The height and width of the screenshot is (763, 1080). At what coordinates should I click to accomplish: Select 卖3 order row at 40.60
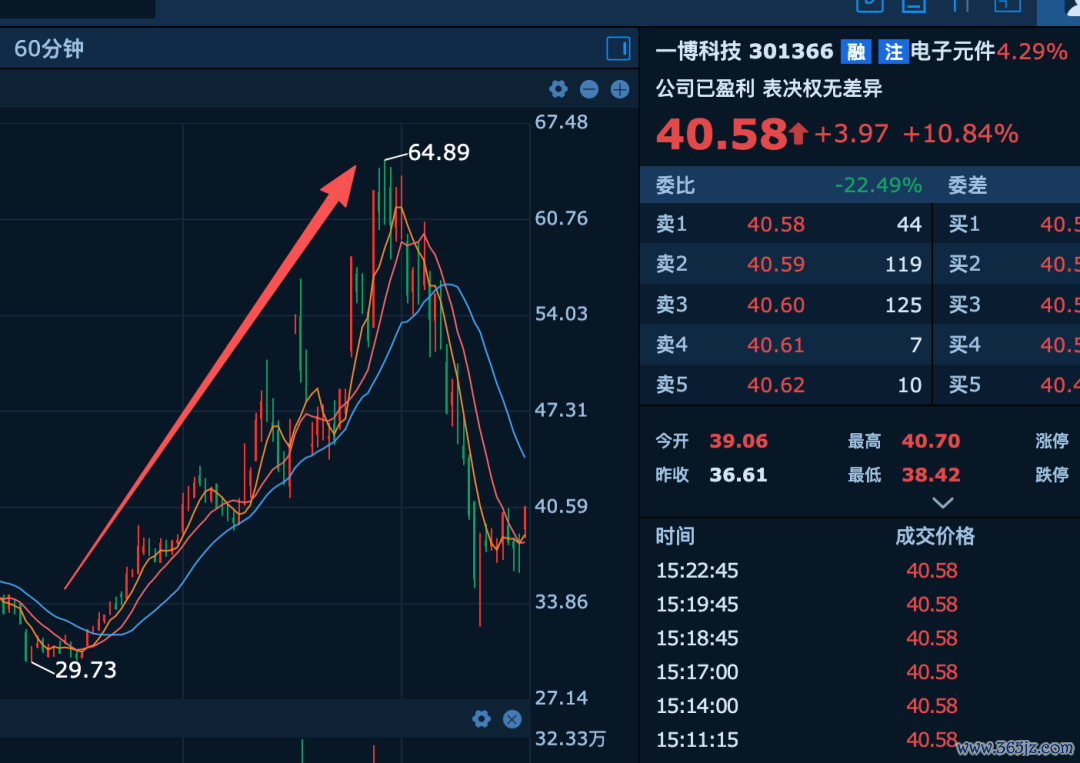click(x=786, y=304)
